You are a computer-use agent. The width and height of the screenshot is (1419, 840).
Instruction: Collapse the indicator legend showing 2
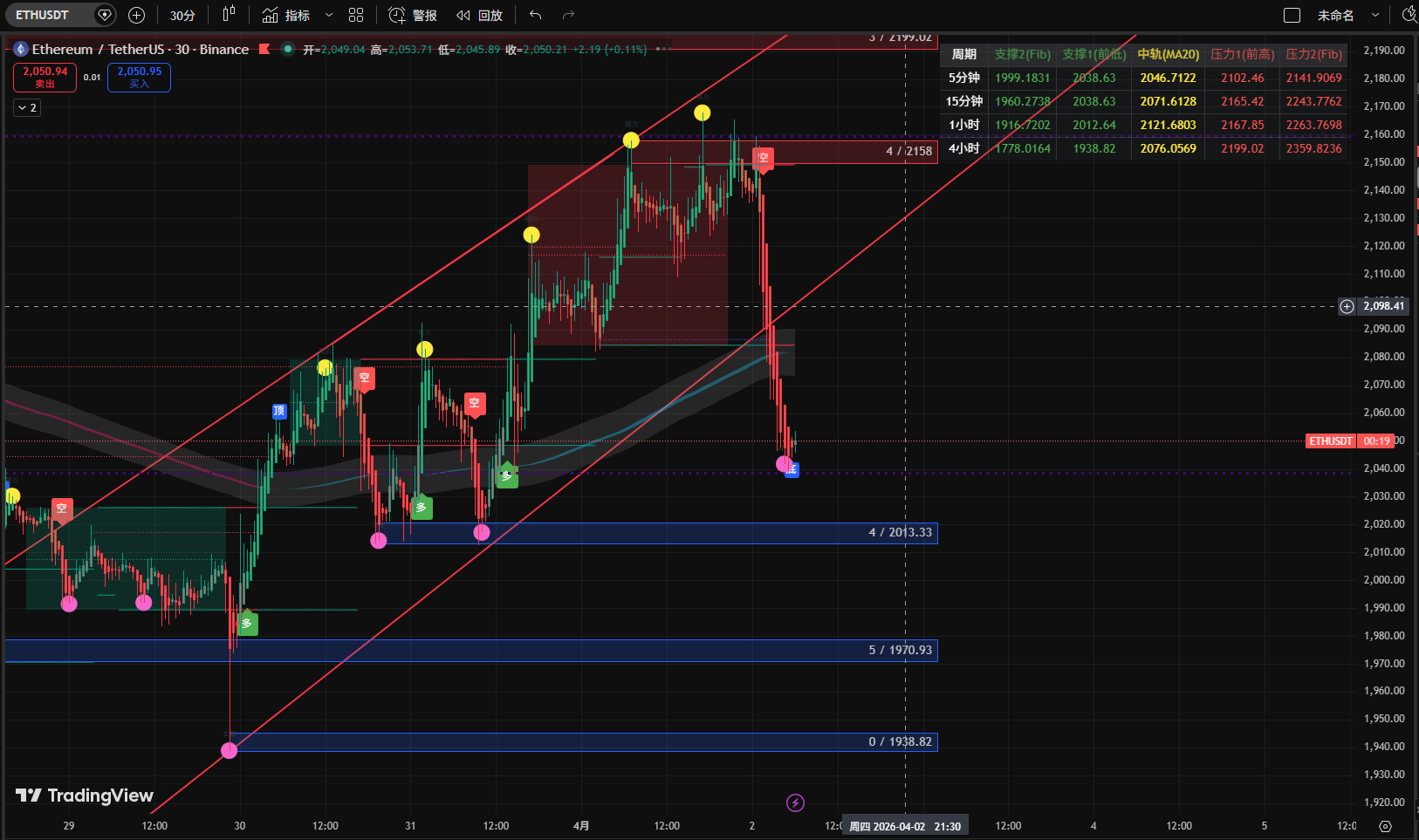[x=27, y=107]
